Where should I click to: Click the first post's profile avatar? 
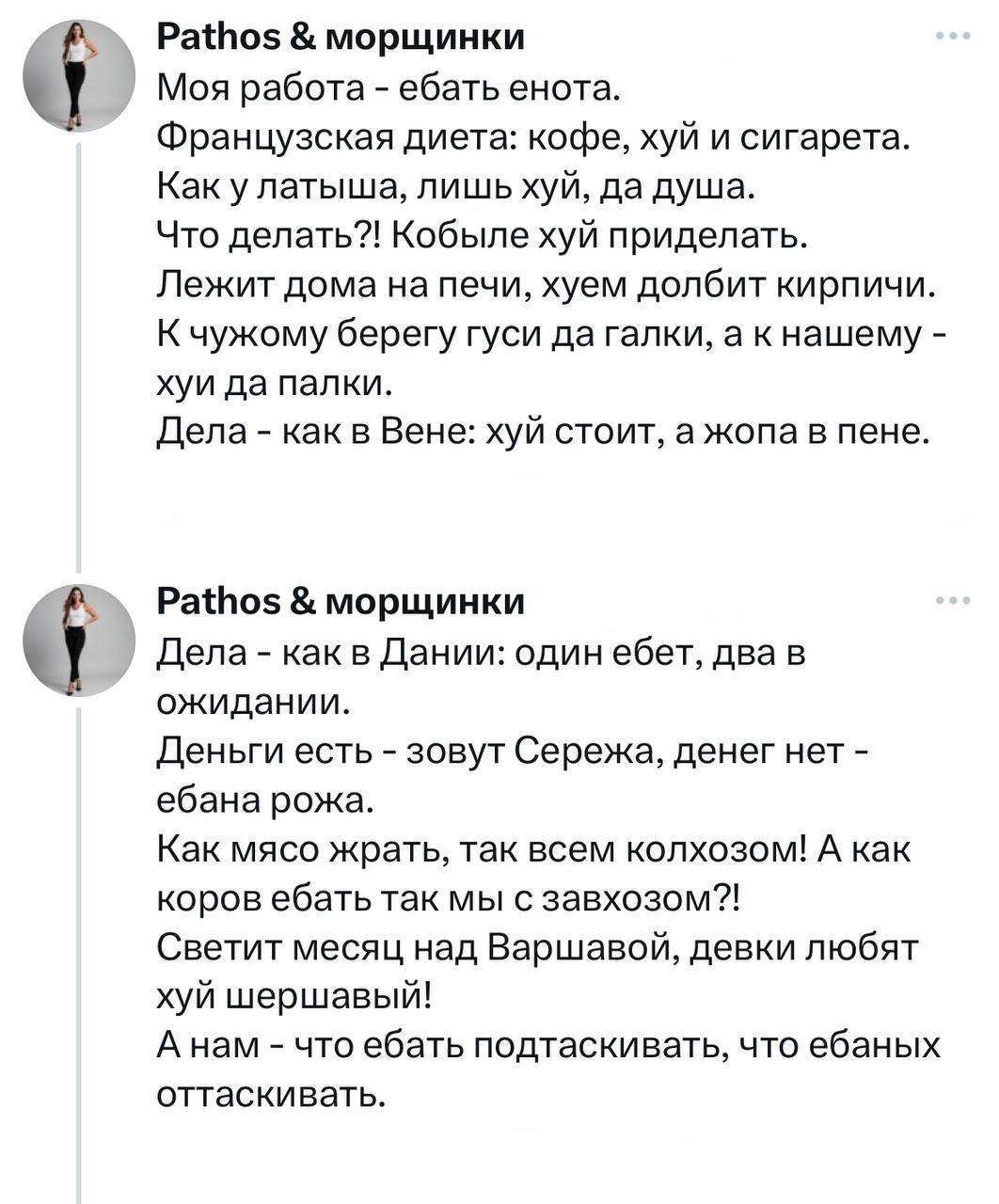(x=80, y=75)
